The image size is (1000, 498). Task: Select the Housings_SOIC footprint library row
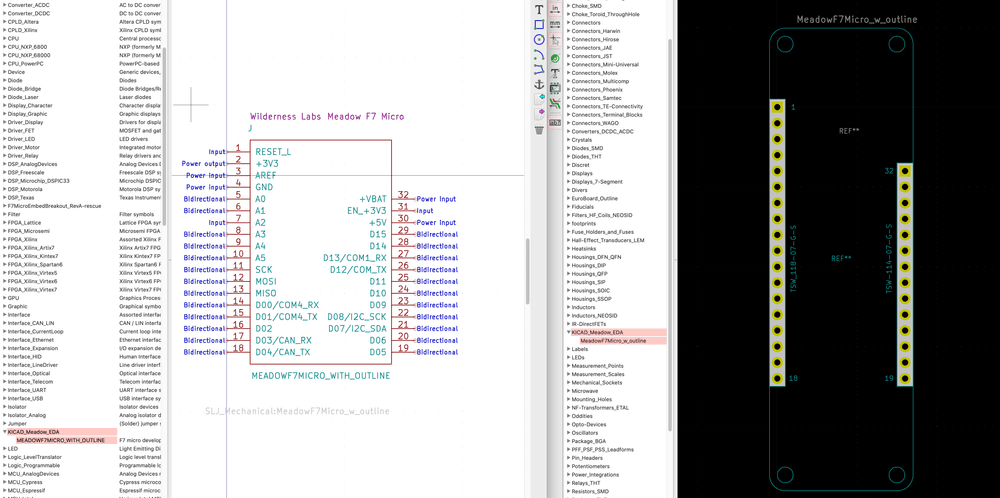click(x=615, y=290)
